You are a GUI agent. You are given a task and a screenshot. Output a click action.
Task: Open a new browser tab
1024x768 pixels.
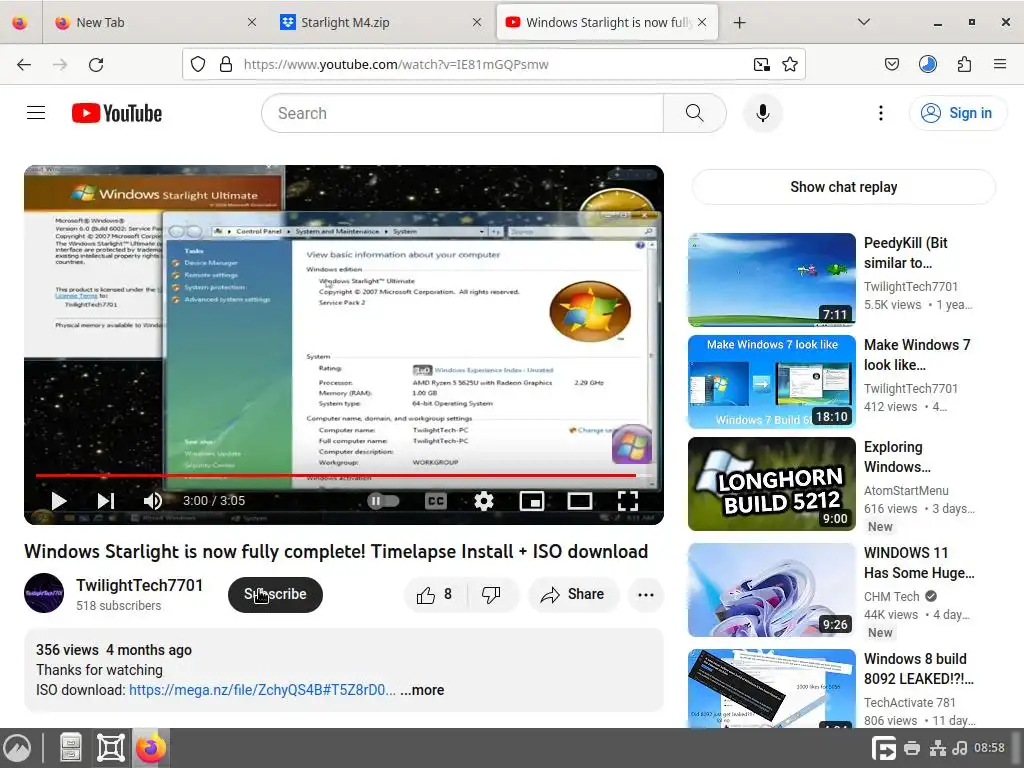point(739,22)
